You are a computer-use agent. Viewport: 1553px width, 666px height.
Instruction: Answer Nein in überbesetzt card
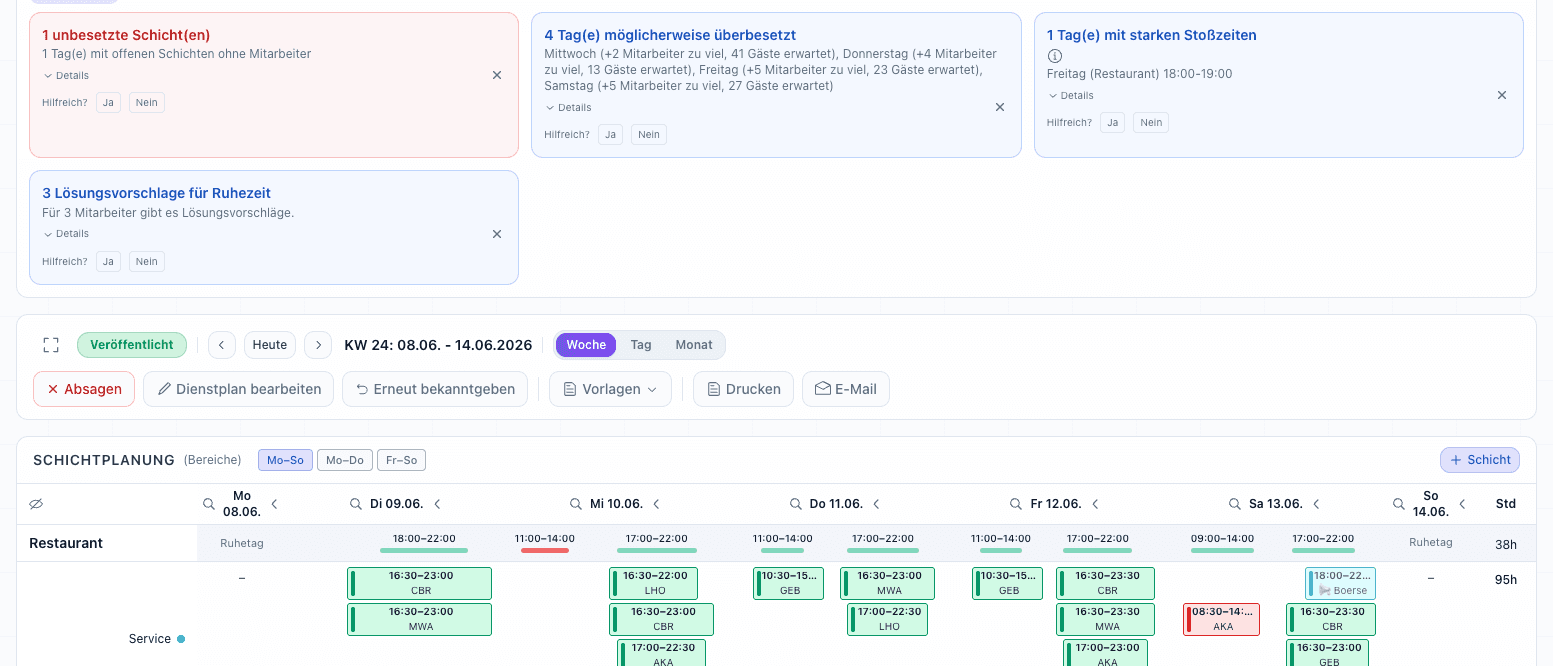tap(650, 134)
